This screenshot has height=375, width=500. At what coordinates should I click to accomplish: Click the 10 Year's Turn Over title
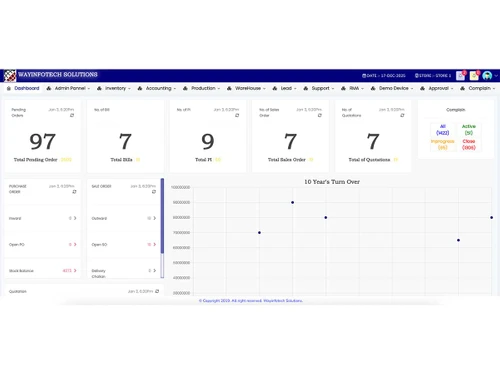click(x=332, y=182)
